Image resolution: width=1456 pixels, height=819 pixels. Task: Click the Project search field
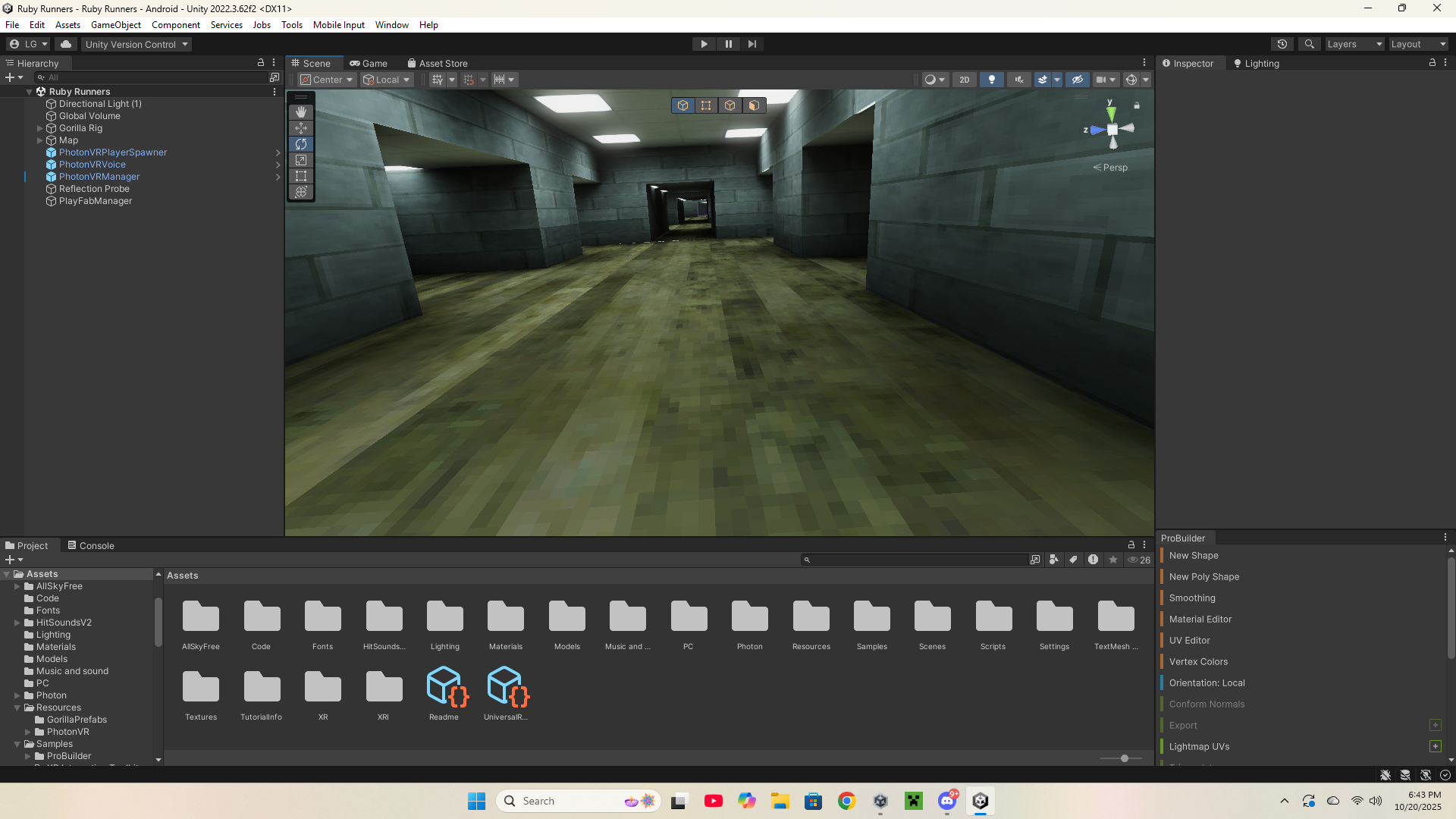918,560
